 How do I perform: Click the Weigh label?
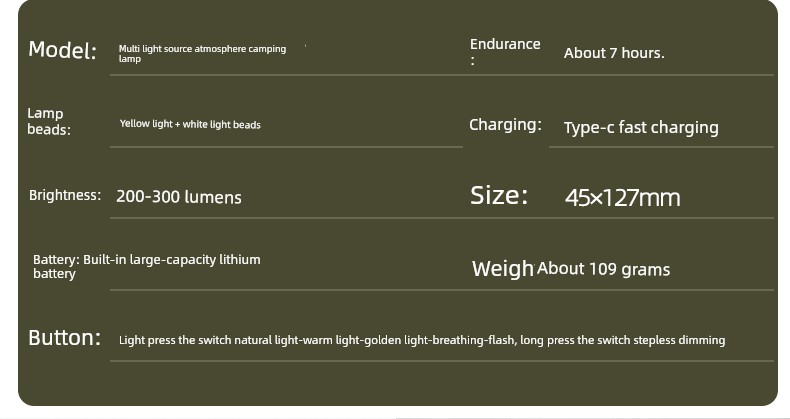point(503,269)
